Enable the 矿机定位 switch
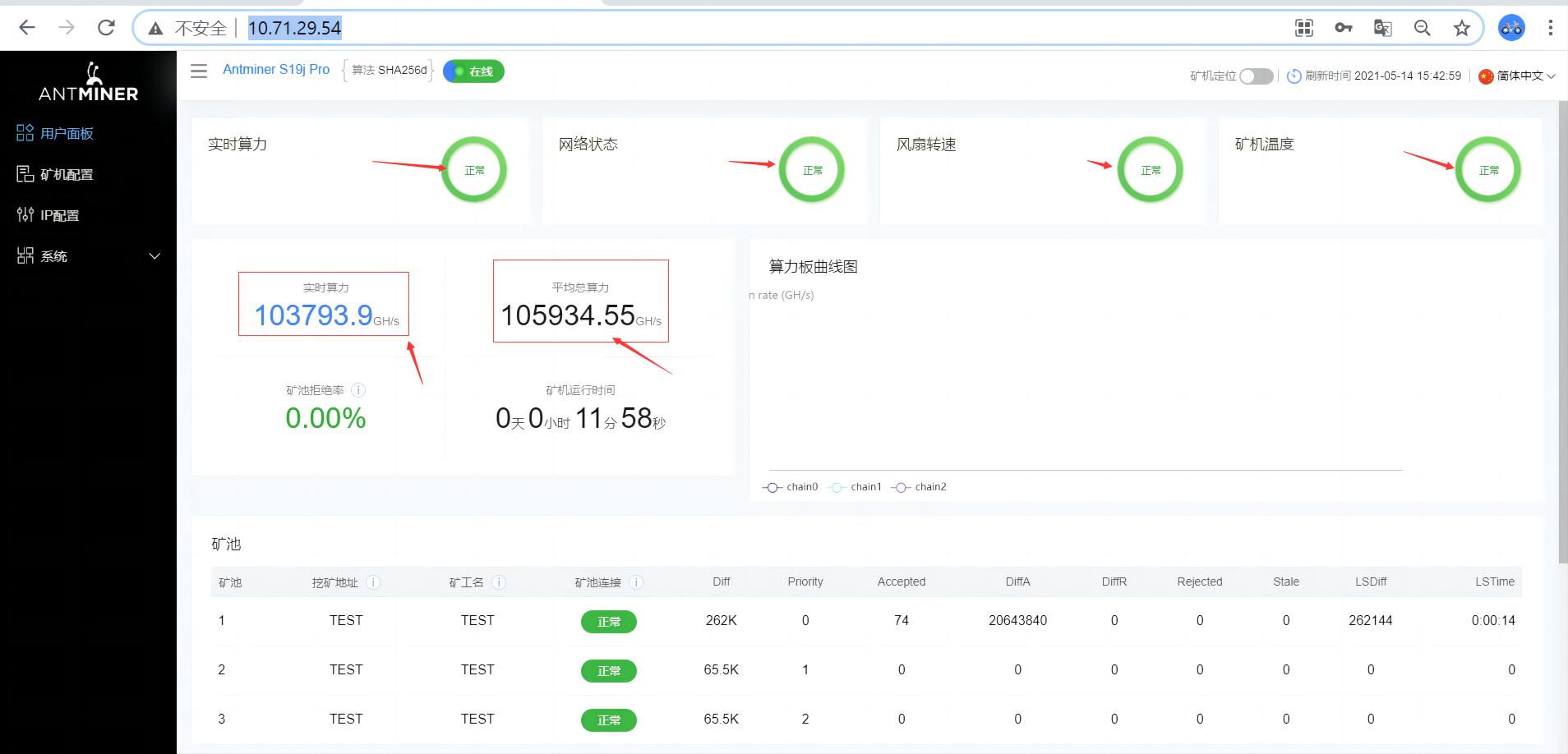Image resolution: width=1568 pixels, height=754 pixels. tap(1253, 76)
